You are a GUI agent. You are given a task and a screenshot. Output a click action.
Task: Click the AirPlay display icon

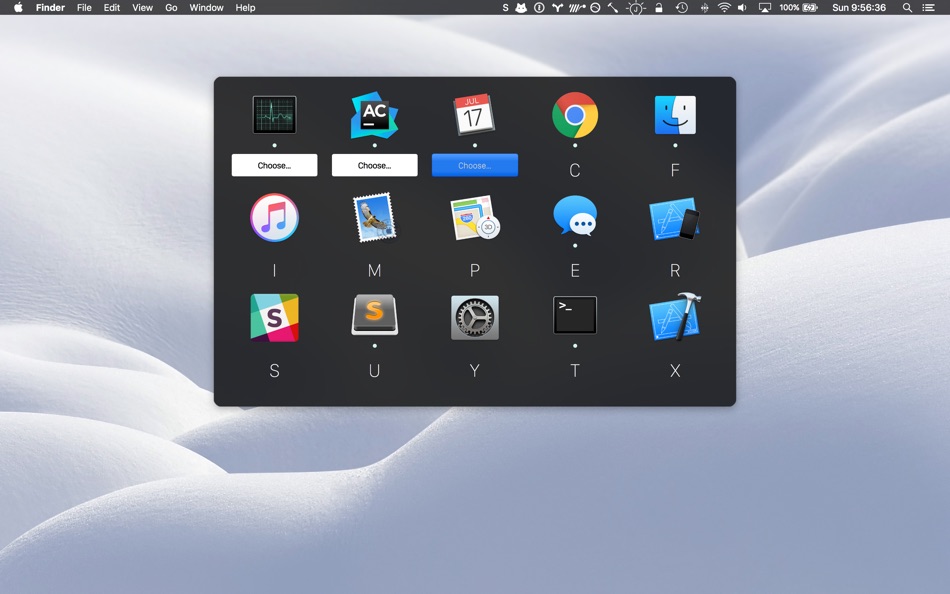point(765,7)
